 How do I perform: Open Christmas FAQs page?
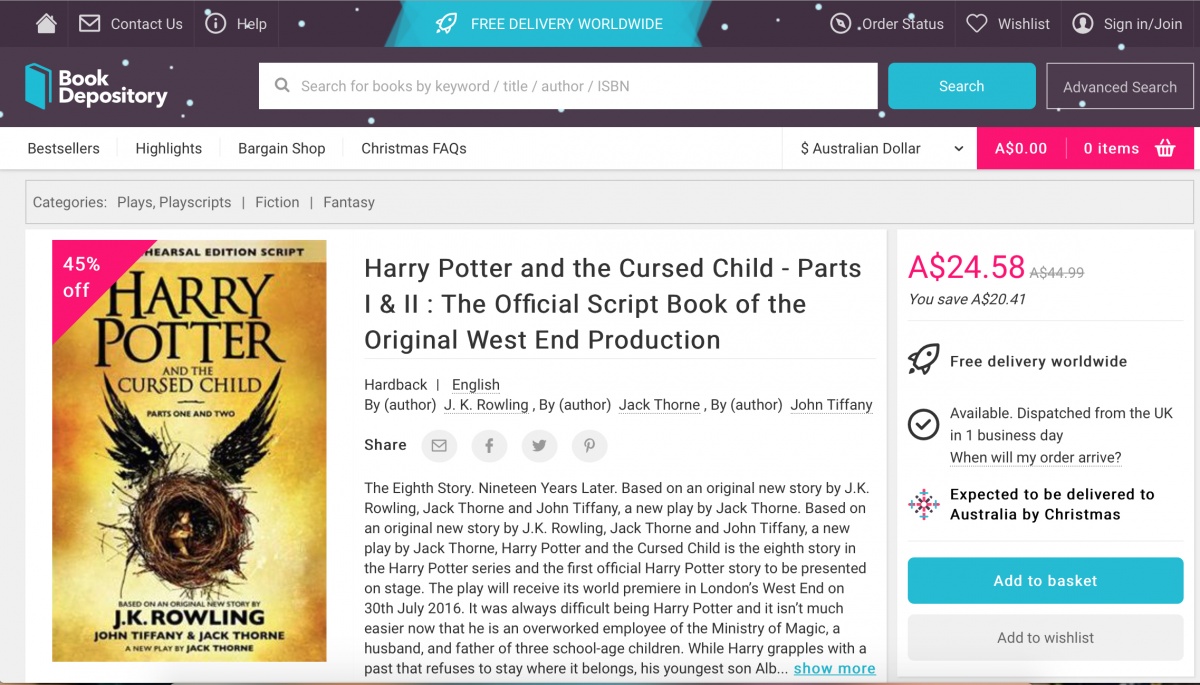pos(413,148)
